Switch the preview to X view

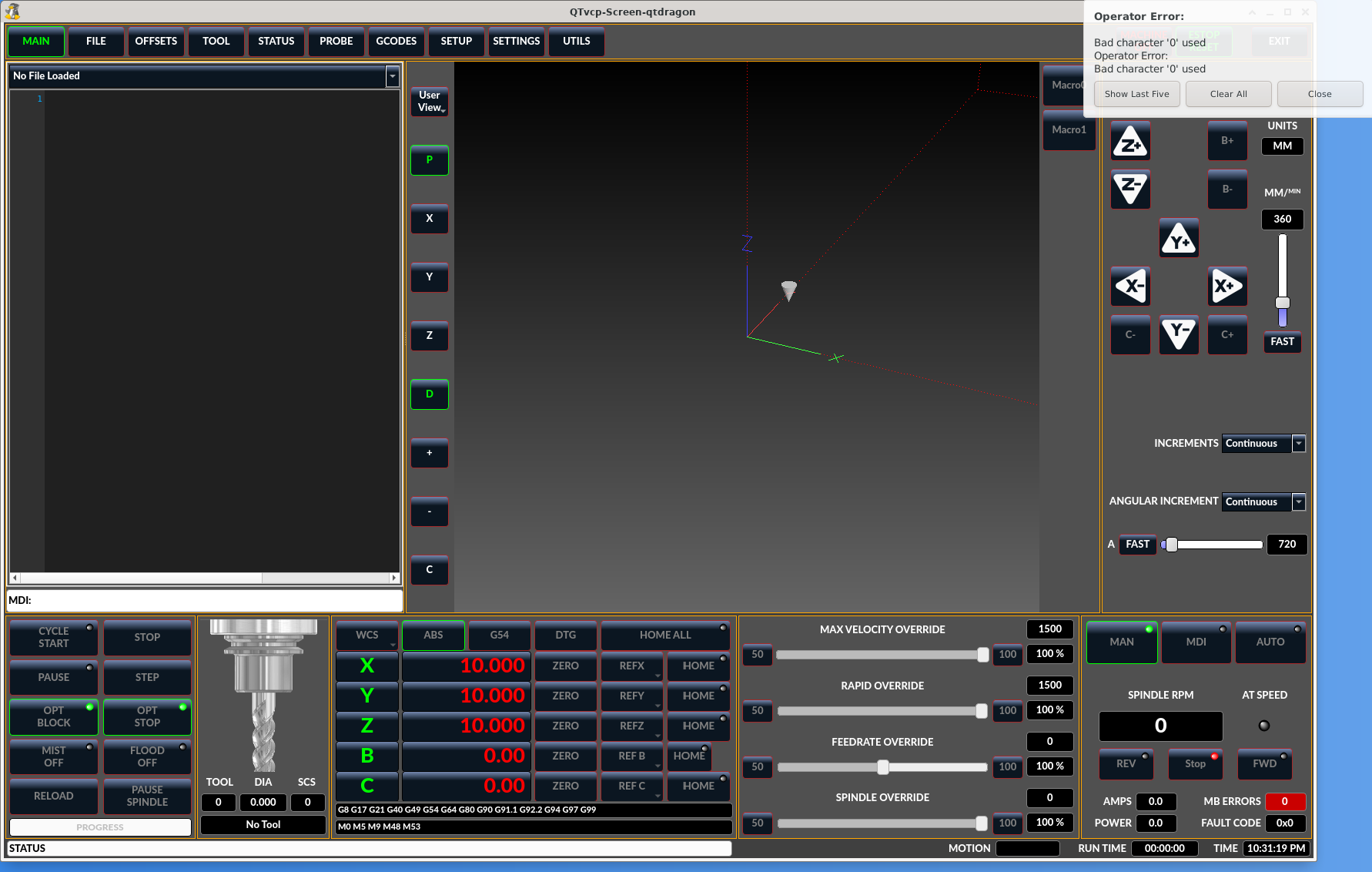click(x=430, y=219)
